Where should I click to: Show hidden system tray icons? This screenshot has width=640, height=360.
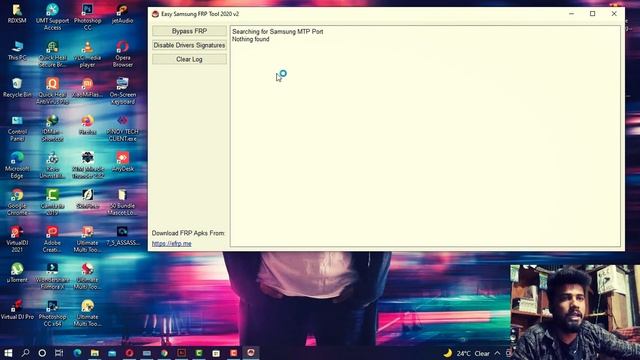pyautogui.click(x=498, y=353)
